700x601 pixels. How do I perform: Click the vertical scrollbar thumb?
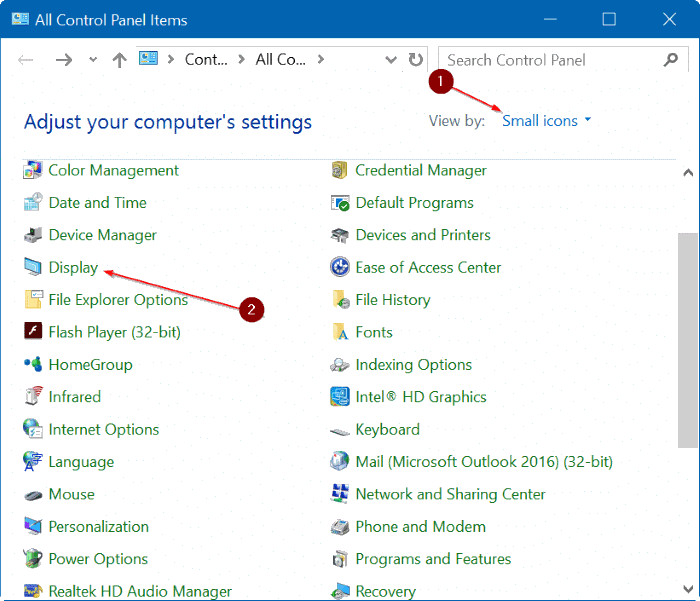point(688,340)
